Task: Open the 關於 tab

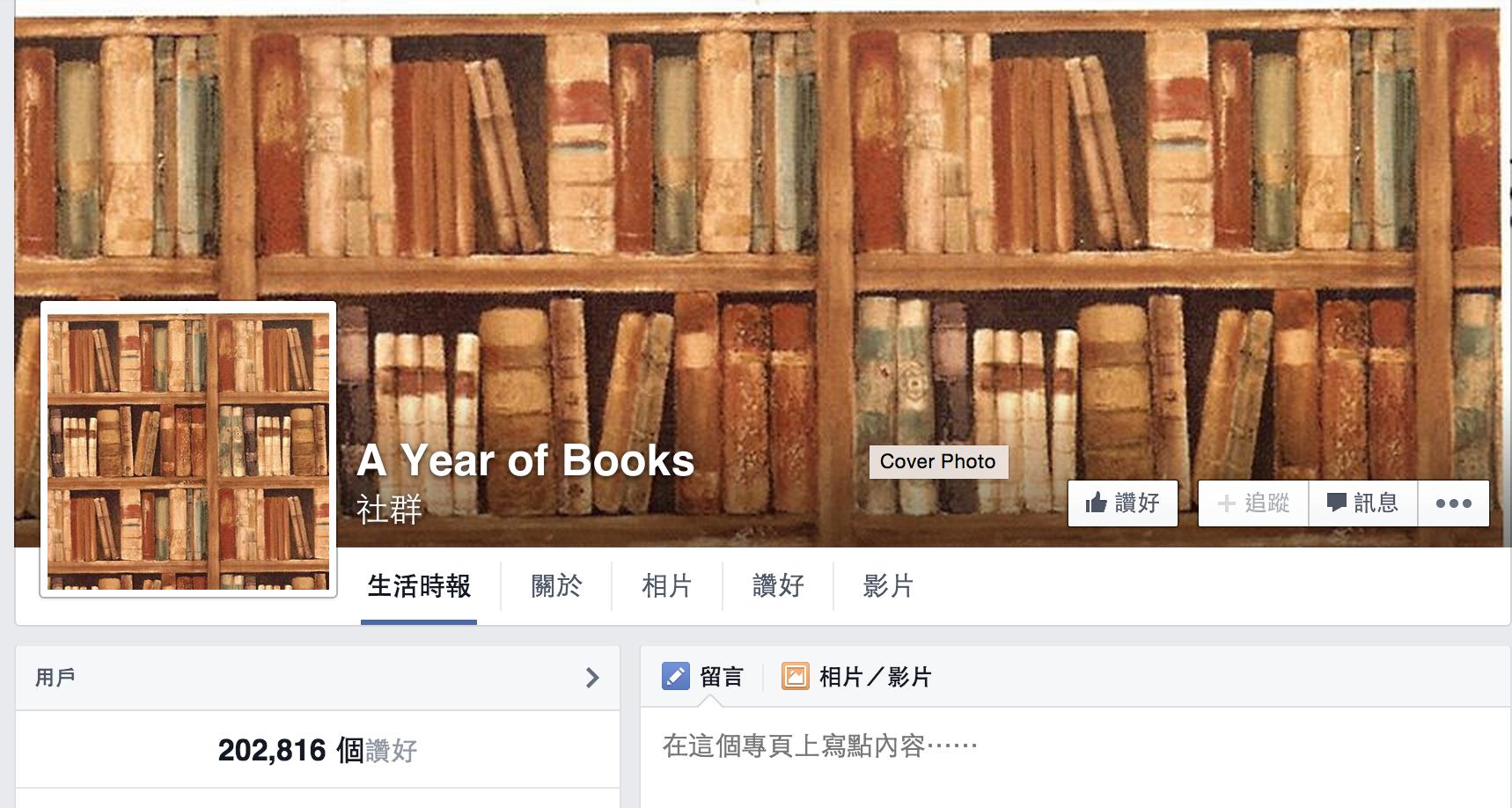Action: (x=556, y=586)
